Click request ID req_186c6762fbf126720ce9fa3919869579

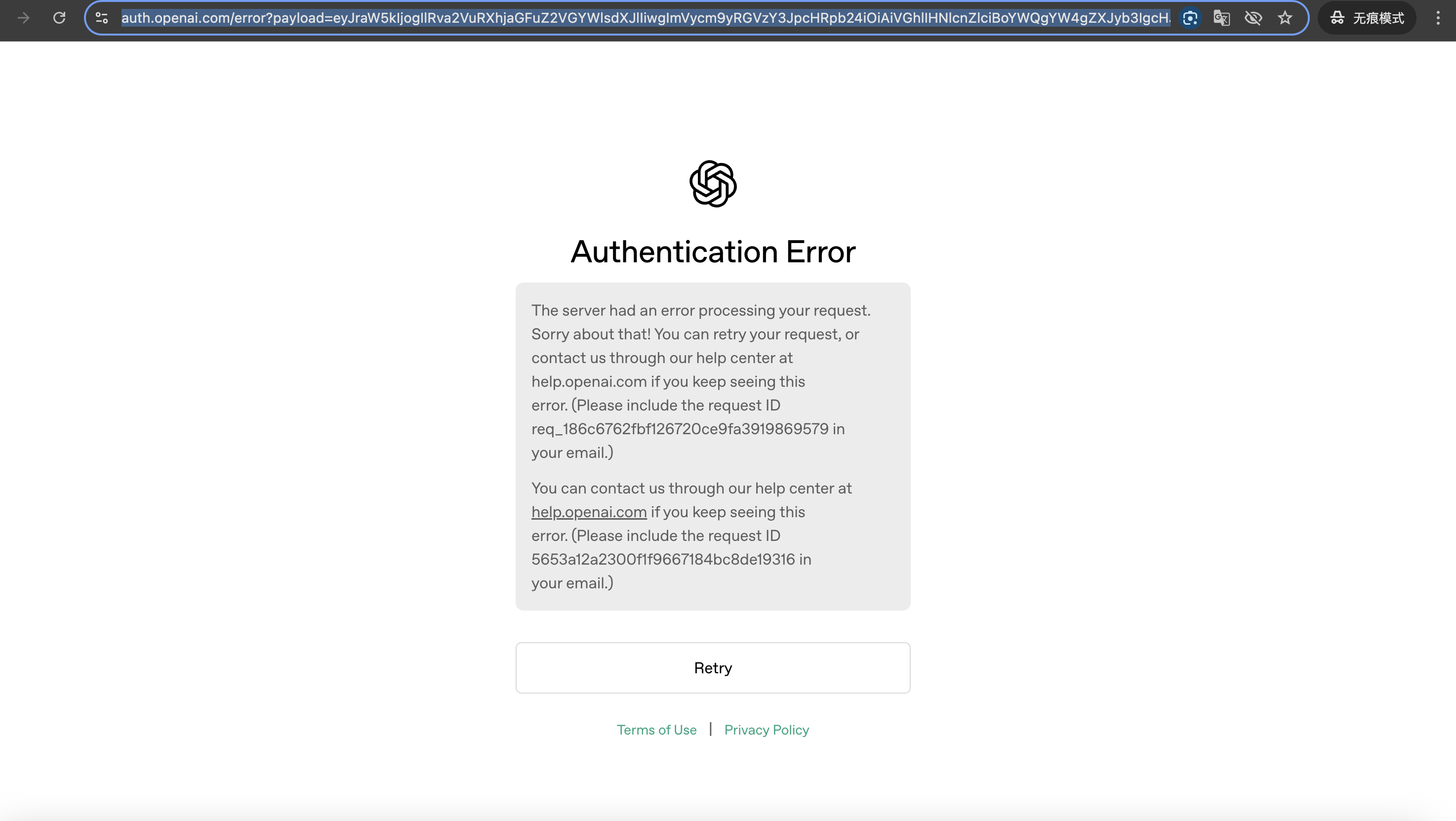(x=680, y=429)
